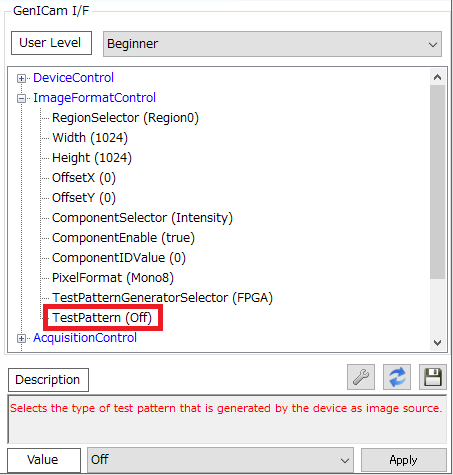The image size is (453, 475).
Task: Click the User Level button
Action: [51, 43]
